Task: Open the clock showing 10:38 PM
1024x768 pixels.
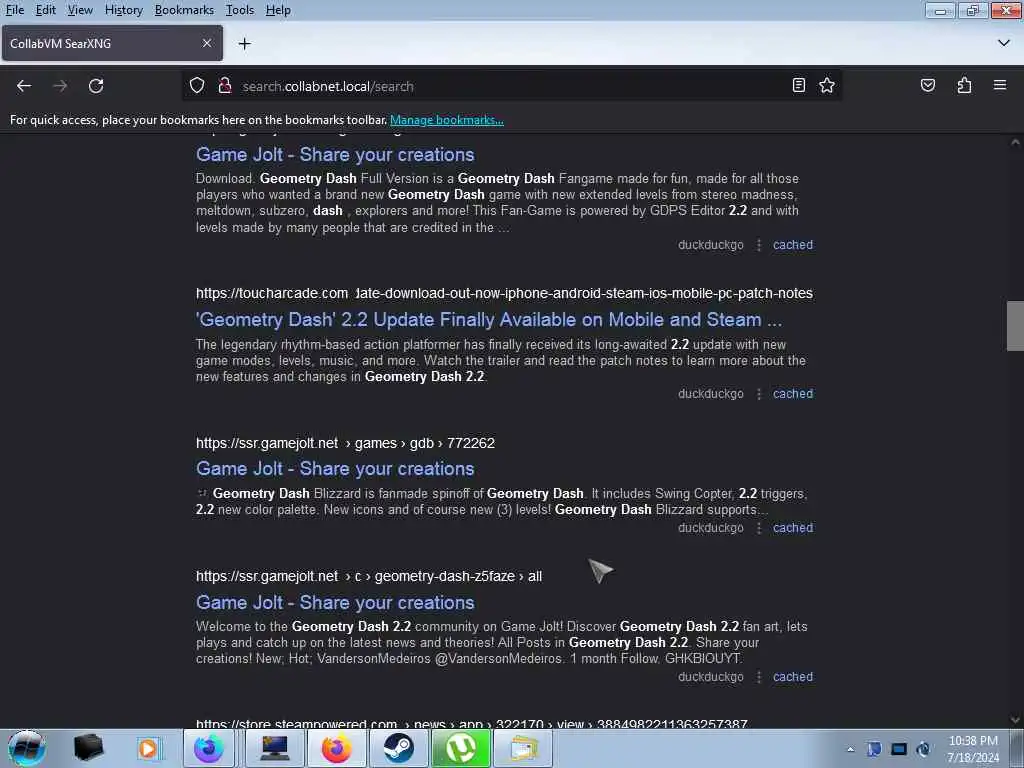Action: 973,749
